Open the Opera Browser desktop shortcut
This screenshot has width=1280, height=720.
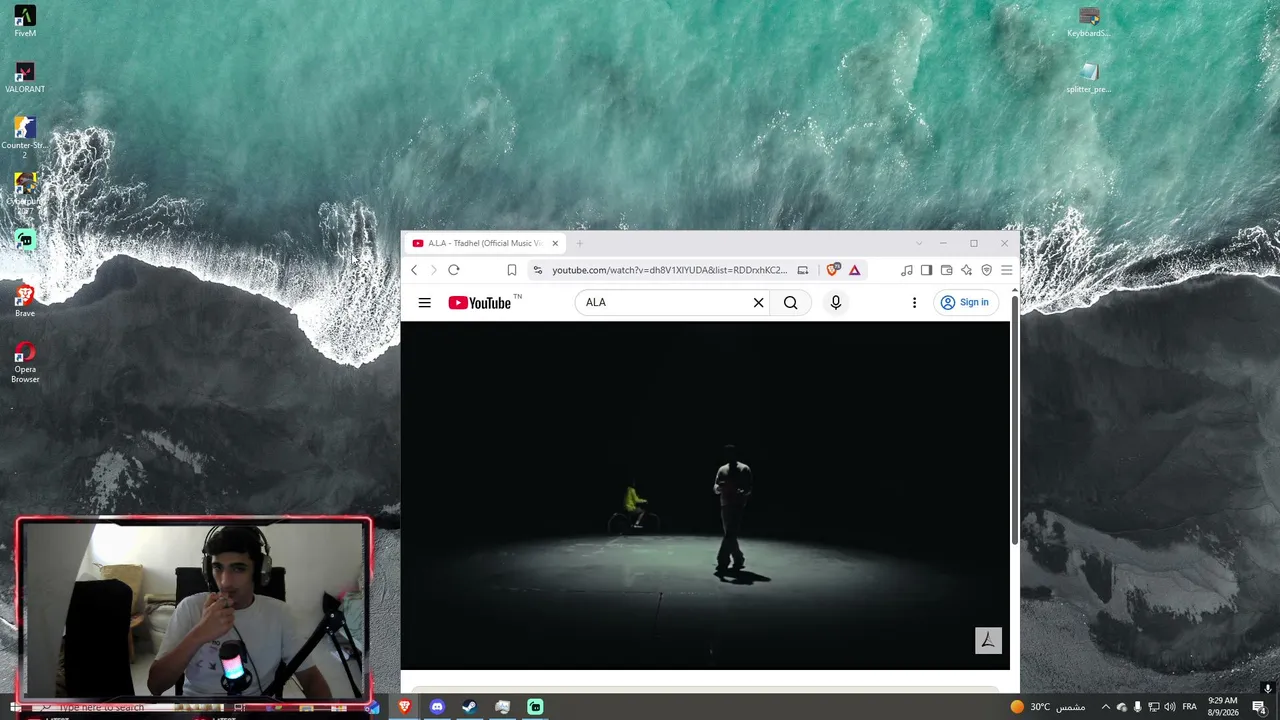(x=25, y=361)
